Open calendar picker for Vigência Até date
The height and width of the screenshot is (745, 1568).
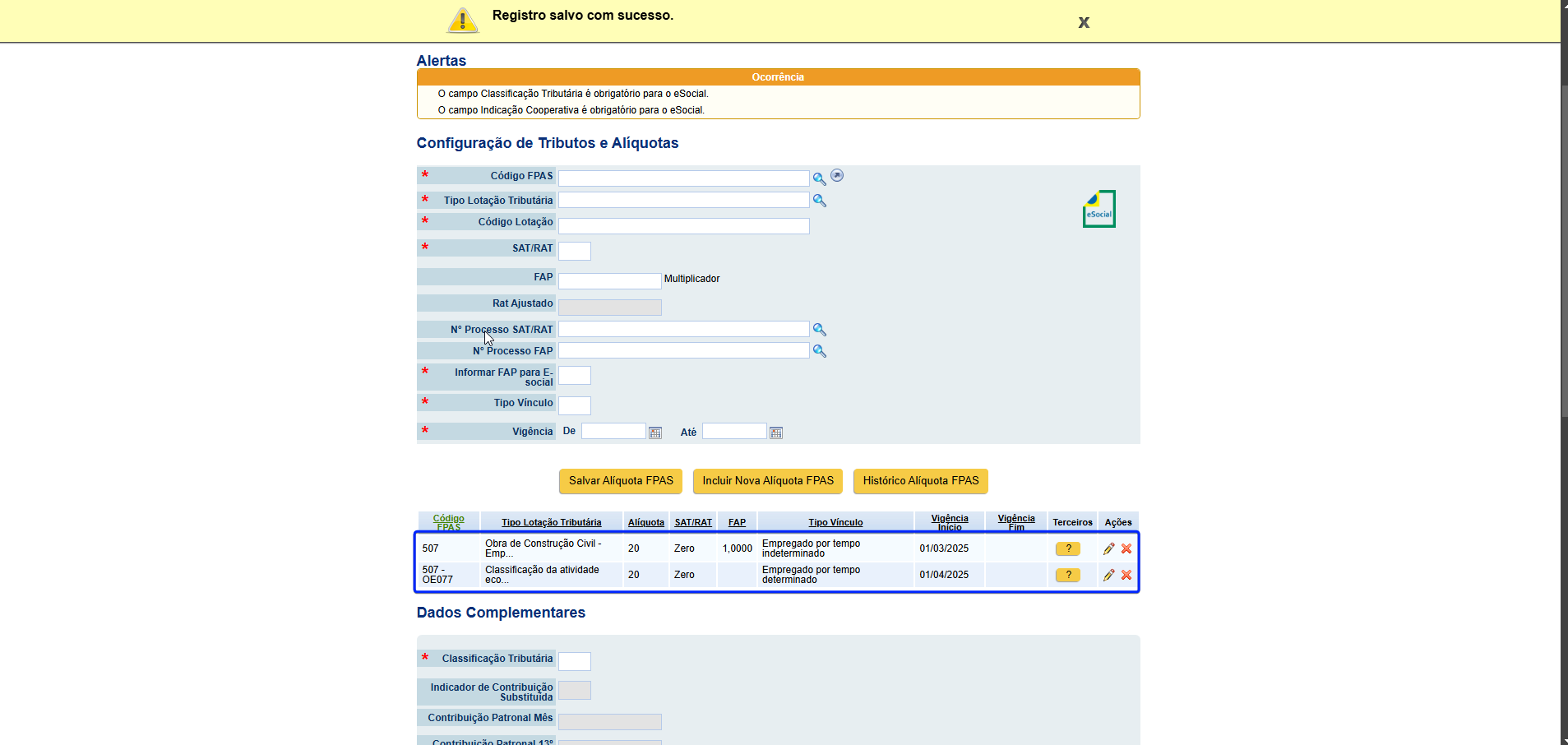776,433
